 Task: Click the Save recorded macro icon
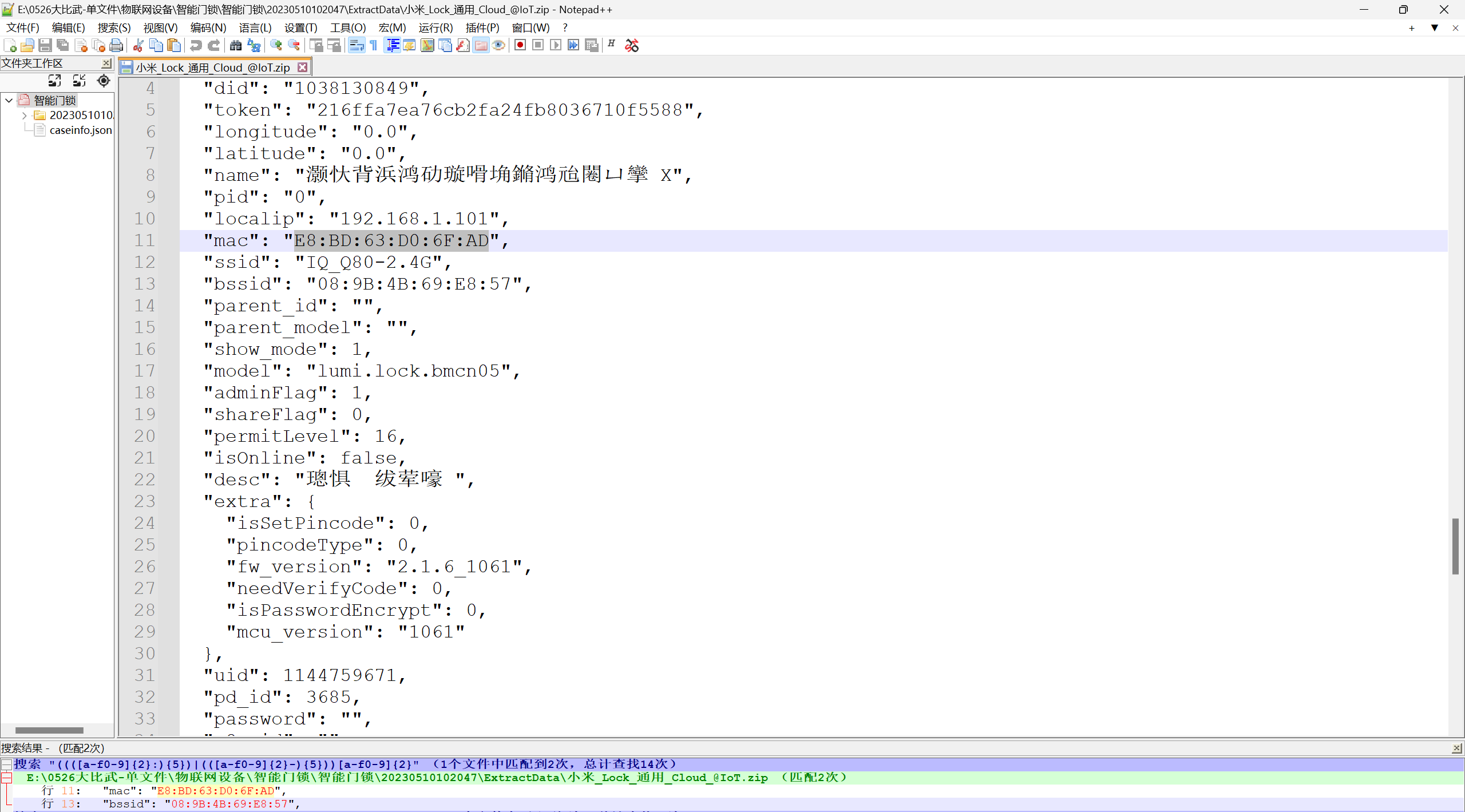pyautogui.click(x=592, y=45)
